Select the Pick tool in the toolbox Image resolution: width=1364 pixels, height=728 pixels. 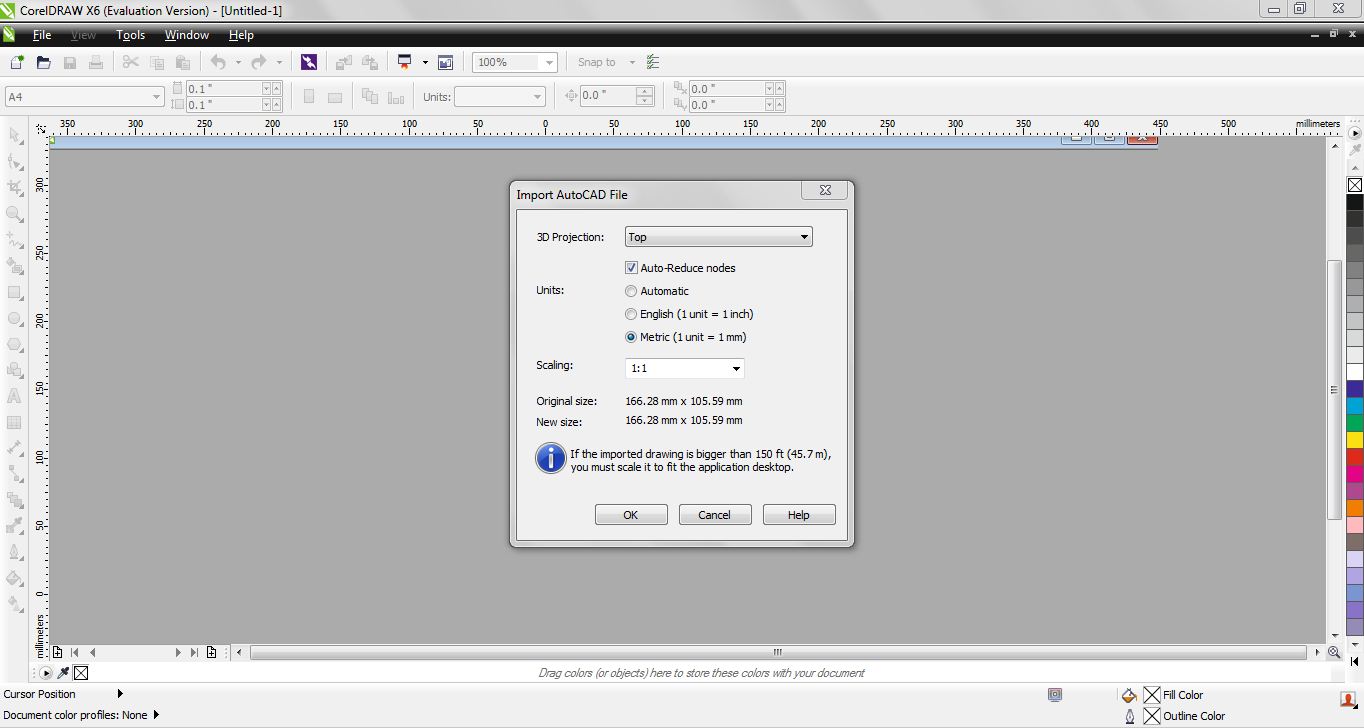15,135
